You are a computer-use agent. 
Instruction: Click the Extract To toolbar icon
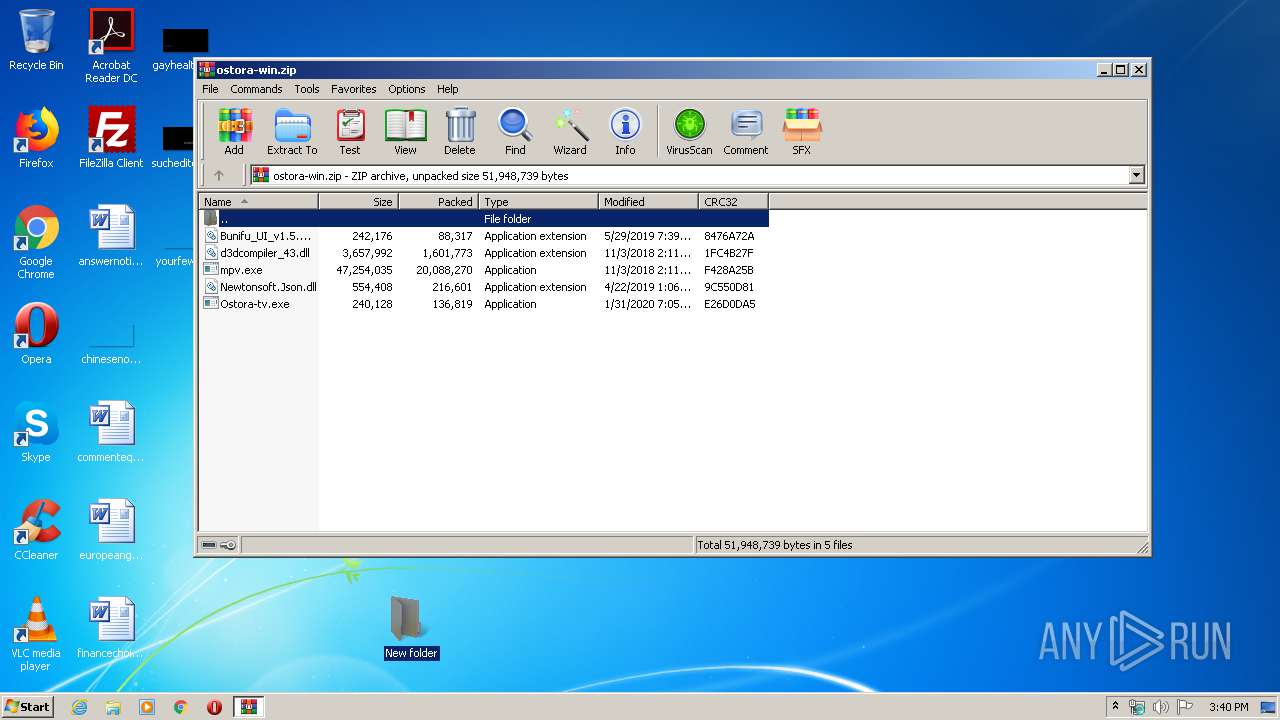pos(292,132)
